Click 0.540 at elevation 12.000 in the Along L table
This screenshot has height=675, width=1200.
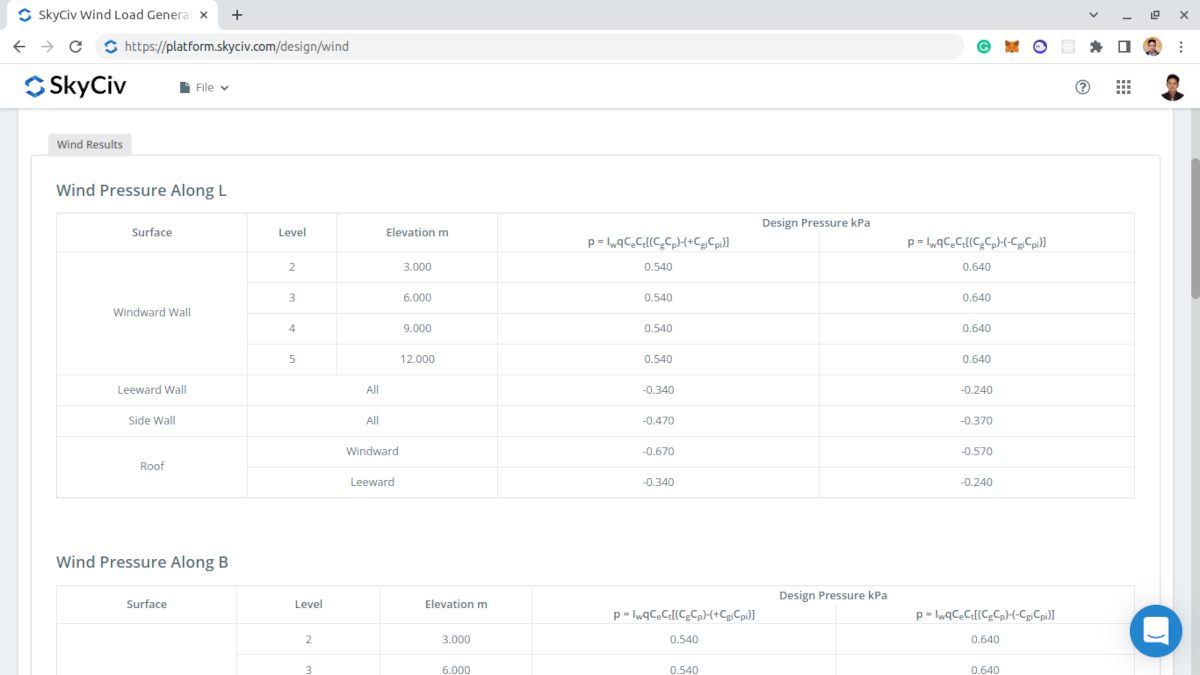[658, 359]
